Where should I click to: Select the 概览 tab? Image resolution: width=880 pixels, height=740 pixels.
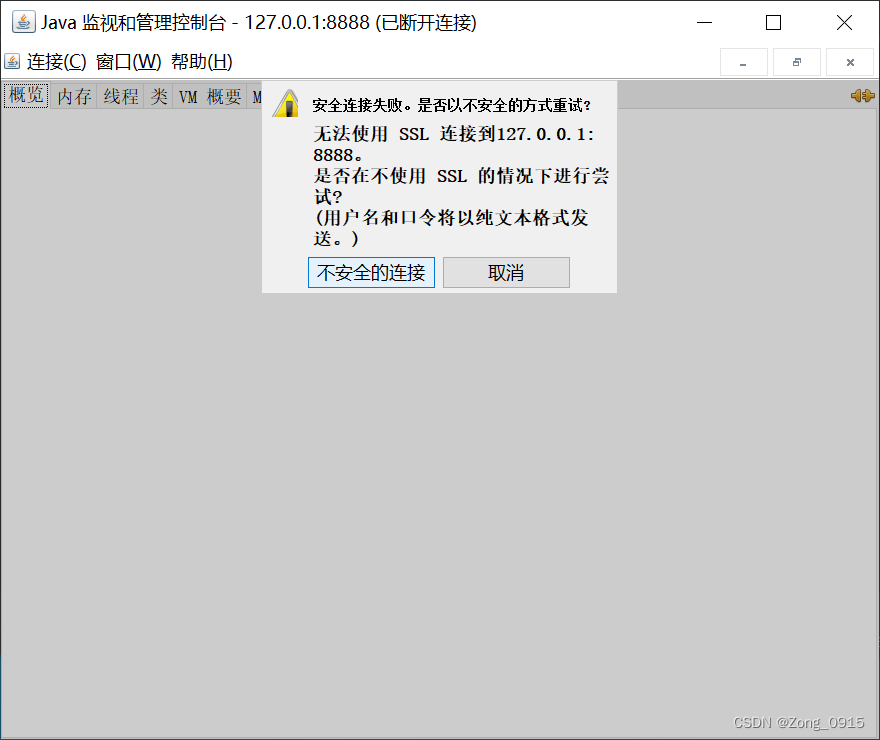point(24,96)
